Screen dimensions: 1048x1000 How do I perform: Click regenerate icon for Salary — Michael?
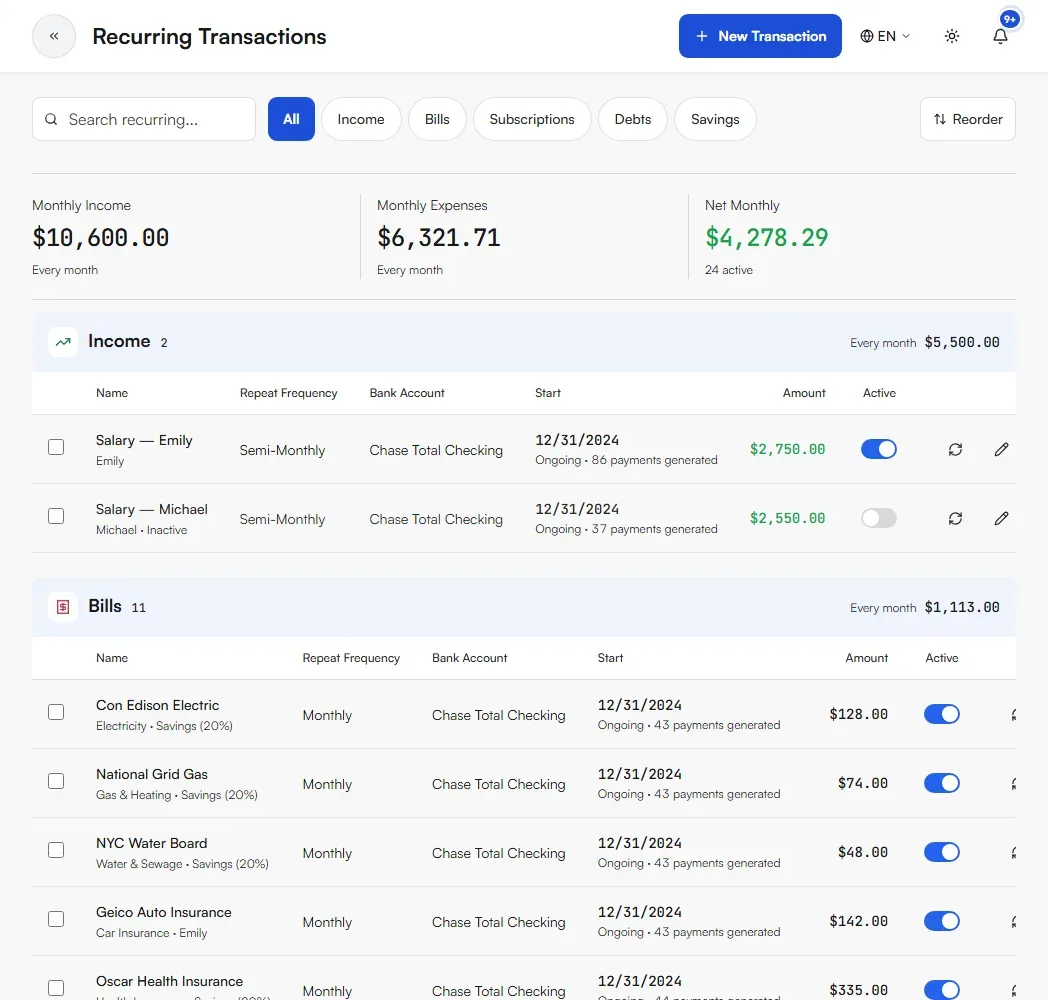[x=955, y=518]
